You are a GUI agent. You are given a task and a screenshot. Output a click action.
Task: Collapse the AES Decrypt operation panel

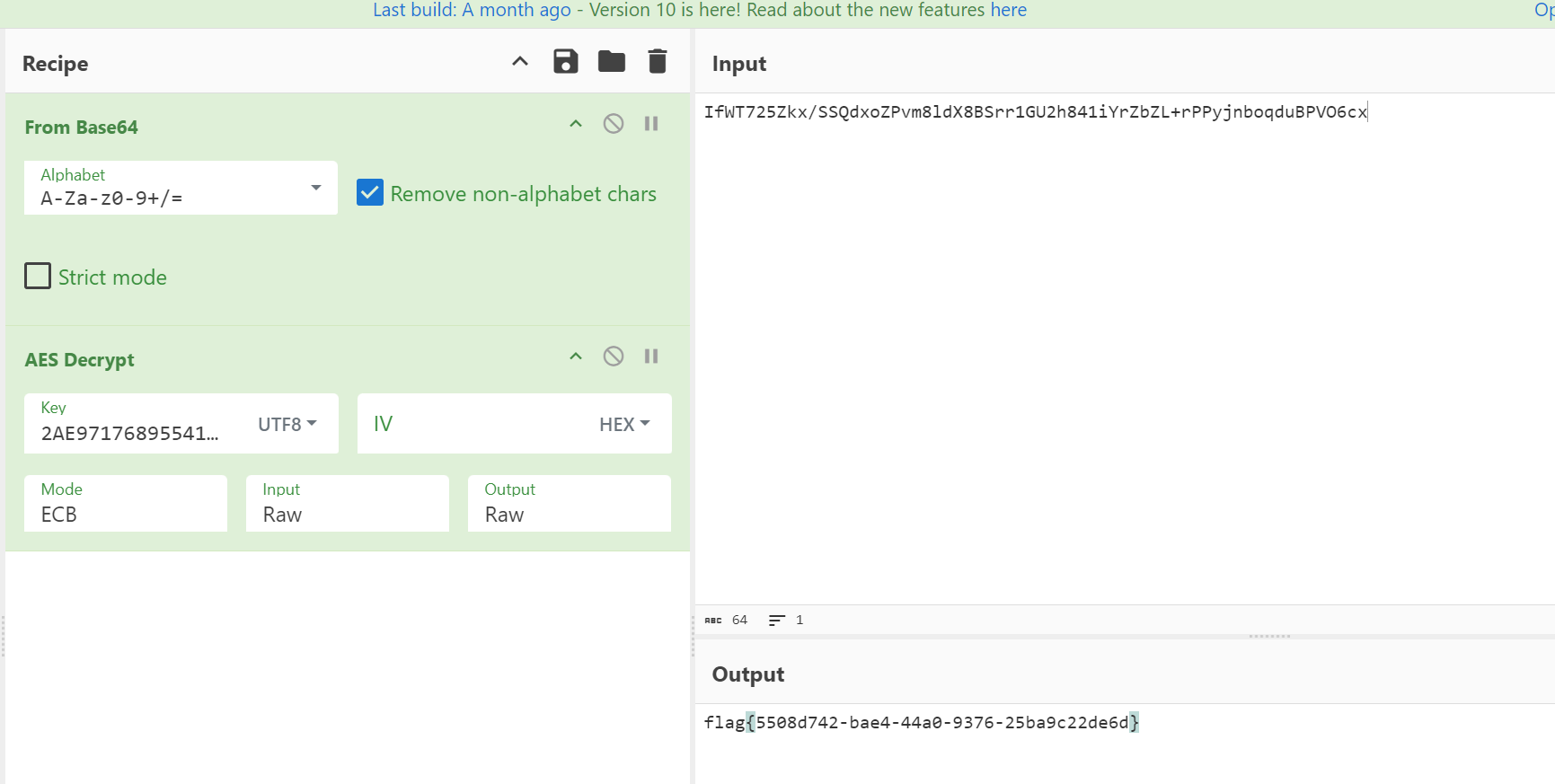[576, 357]
